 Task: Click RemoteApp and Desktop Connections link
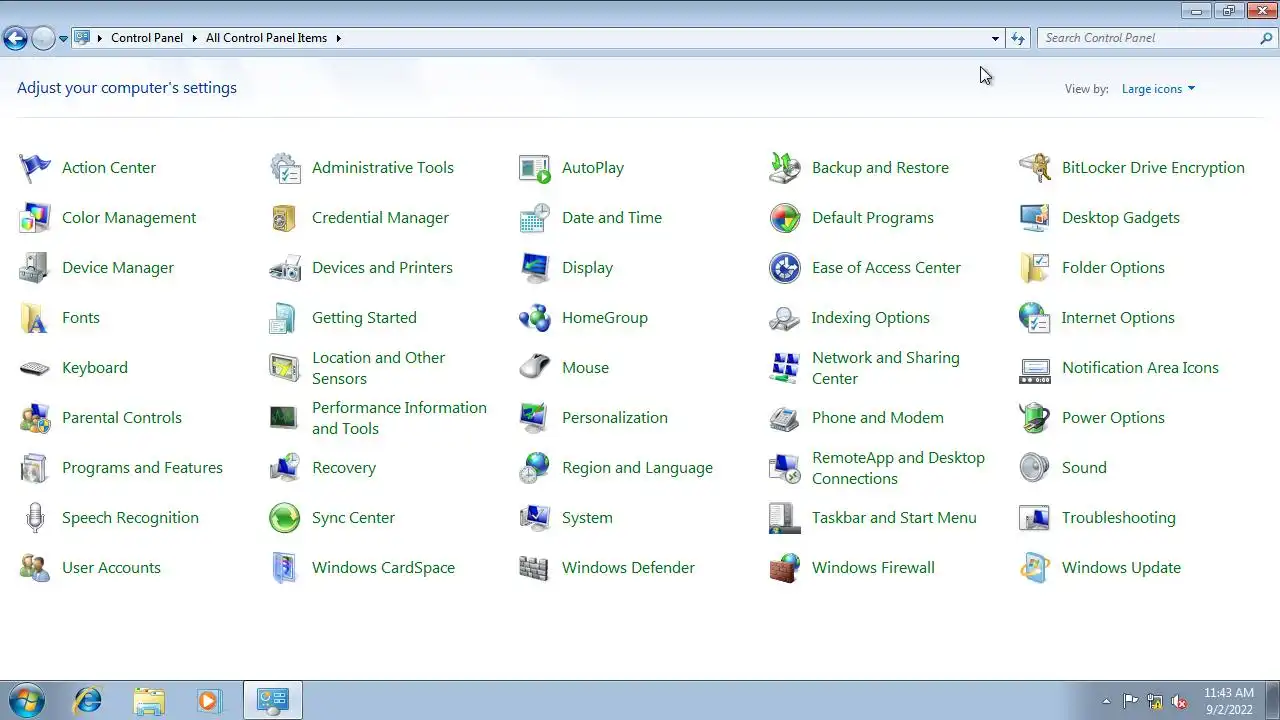pyautogui.click(x=898, y=468)
